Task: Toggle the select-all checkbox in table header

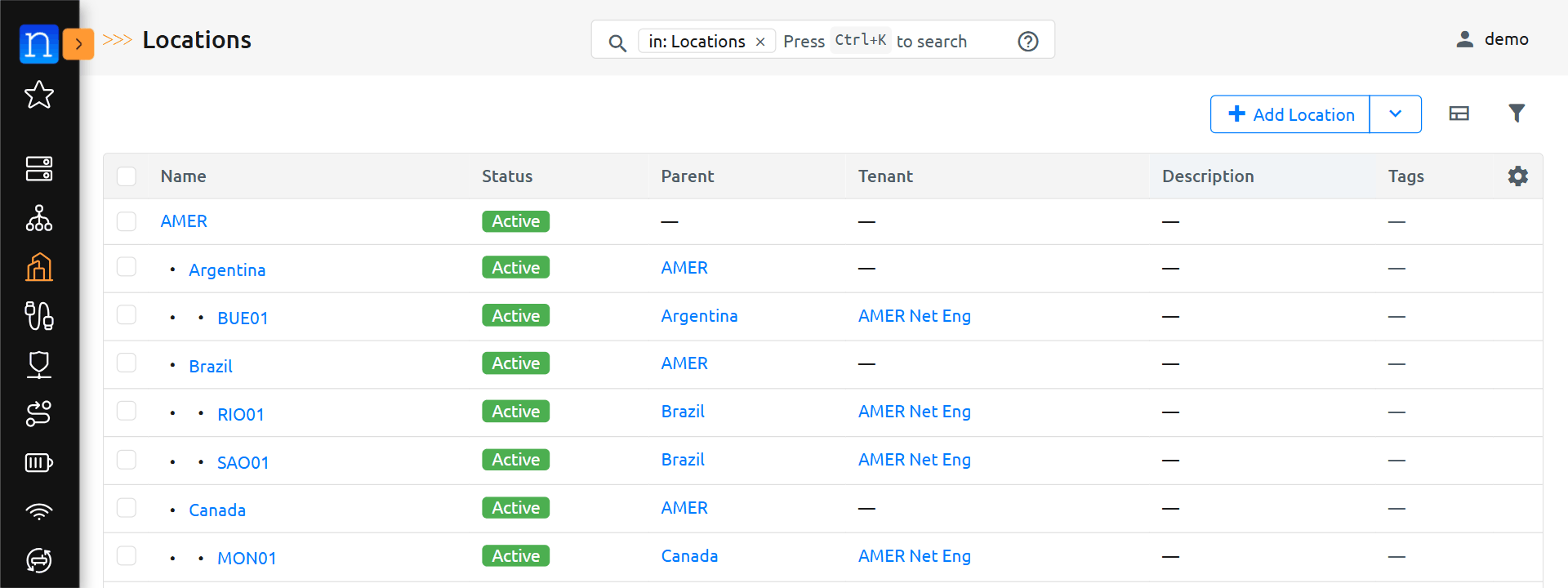Action: point(127,176)
